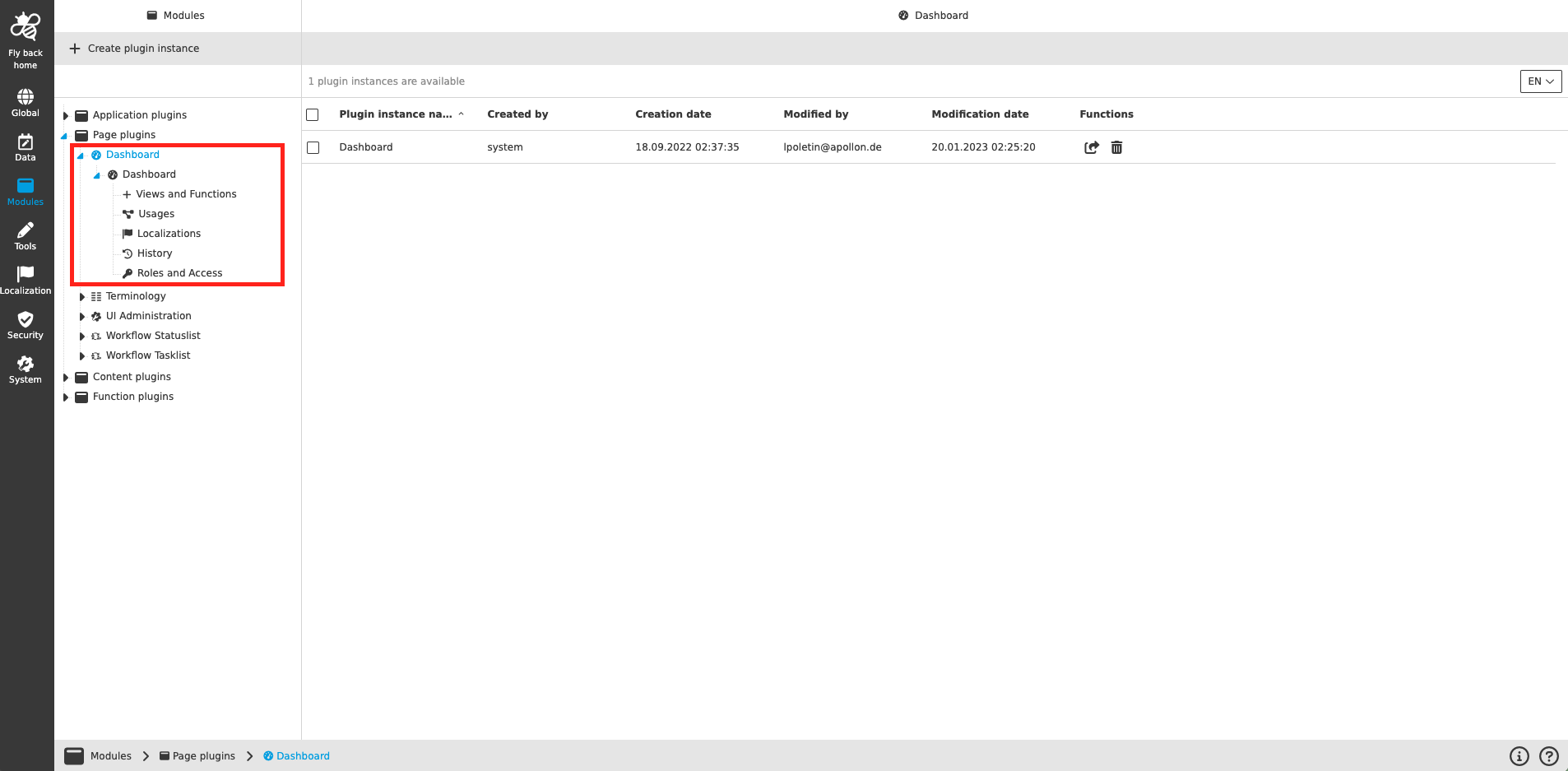Expand the Content plugins node
The width and height of the screenshot is (1568, 771).
[x=66, y=377]
